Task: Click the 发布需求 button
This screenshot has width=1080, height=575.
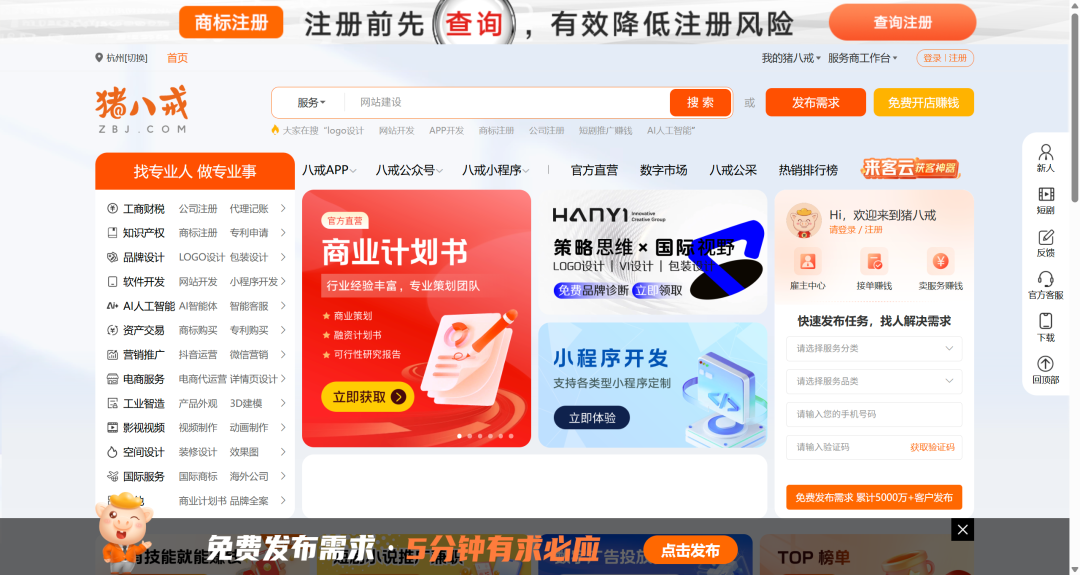Action: (x=816, y=103)
